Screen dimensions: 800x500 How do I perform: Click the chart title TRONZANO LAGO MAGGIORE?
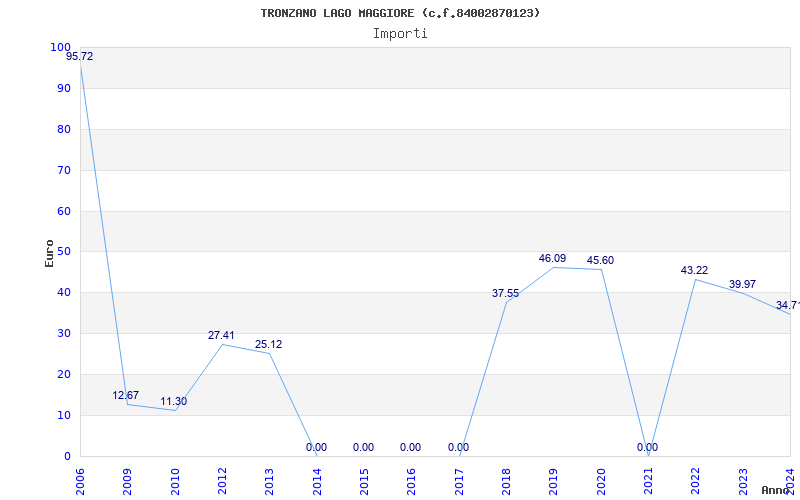(400, 13)
